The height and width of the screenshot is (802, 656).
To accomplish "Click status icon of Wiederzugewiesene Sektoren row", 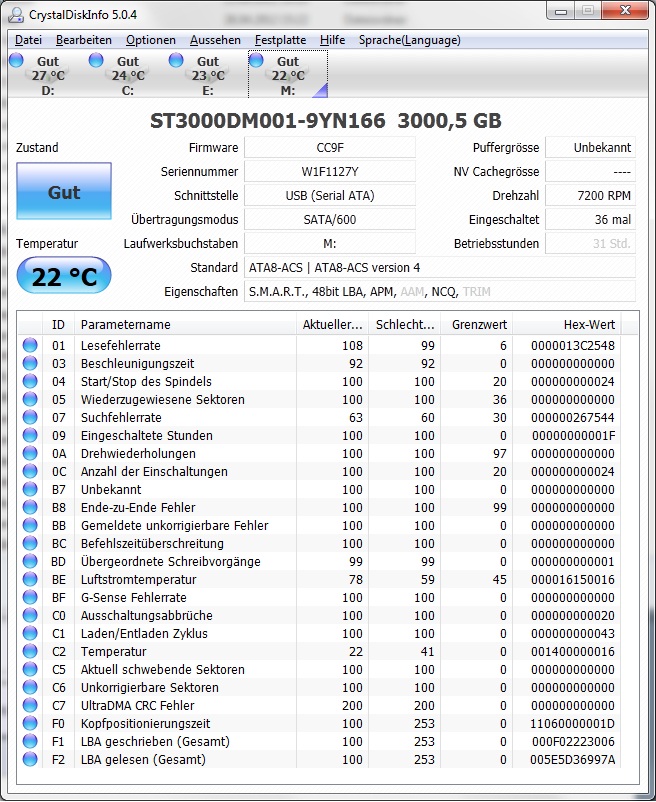I will coord(30,399).
